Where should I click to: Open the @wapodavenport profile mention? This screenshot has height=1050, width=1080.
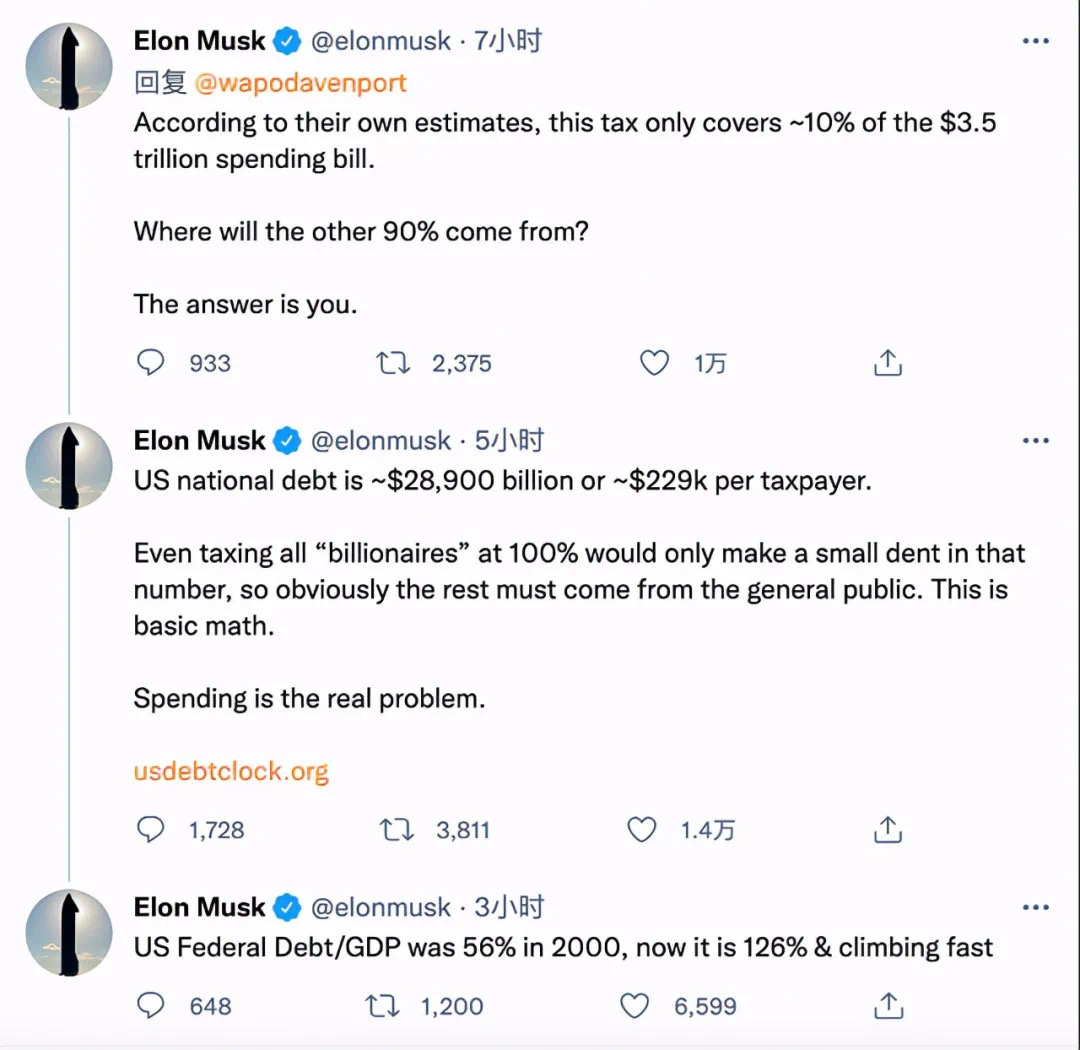(x=301, y=82)
